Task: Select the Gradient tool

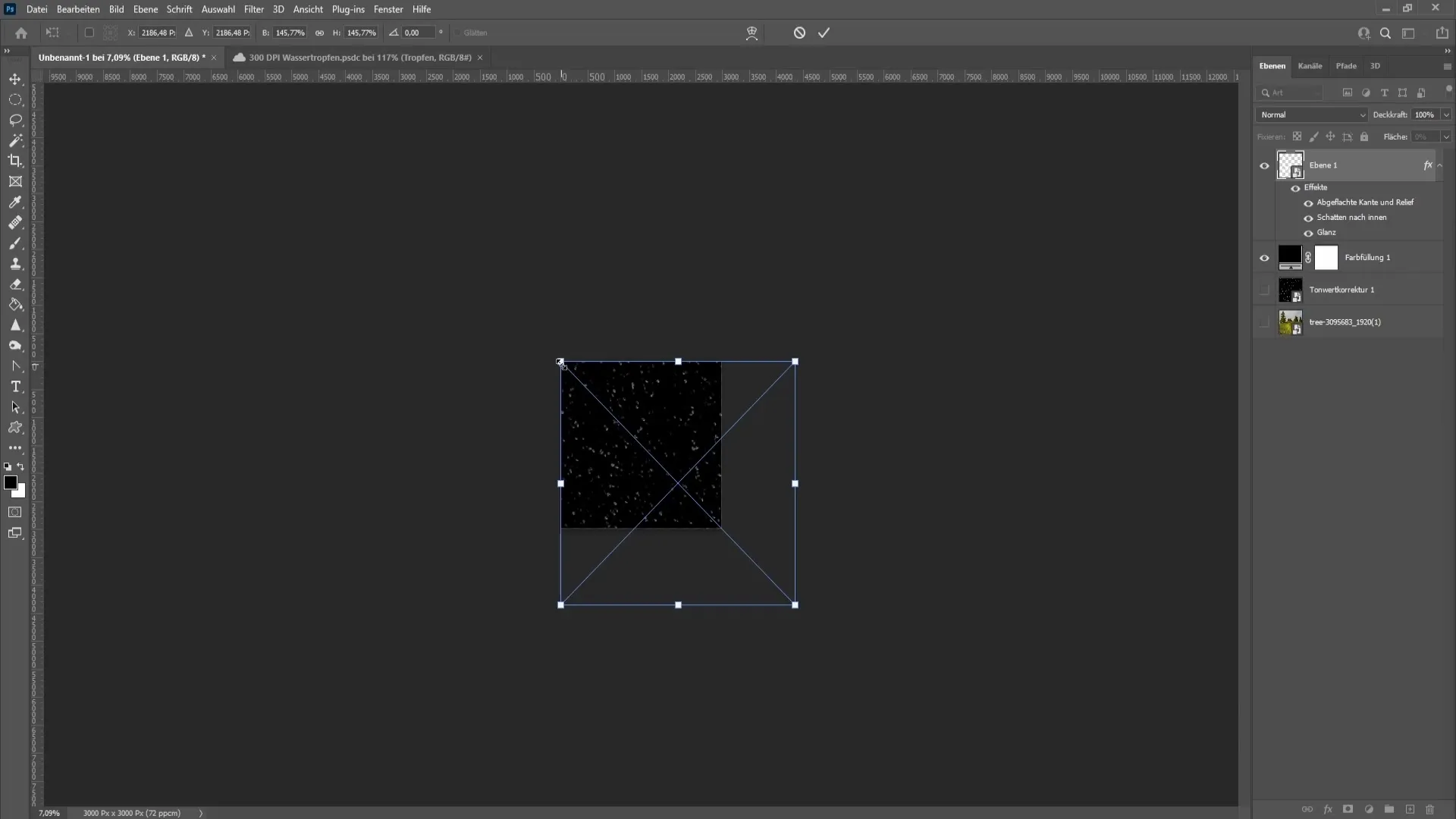Action: tap(15, 304)
